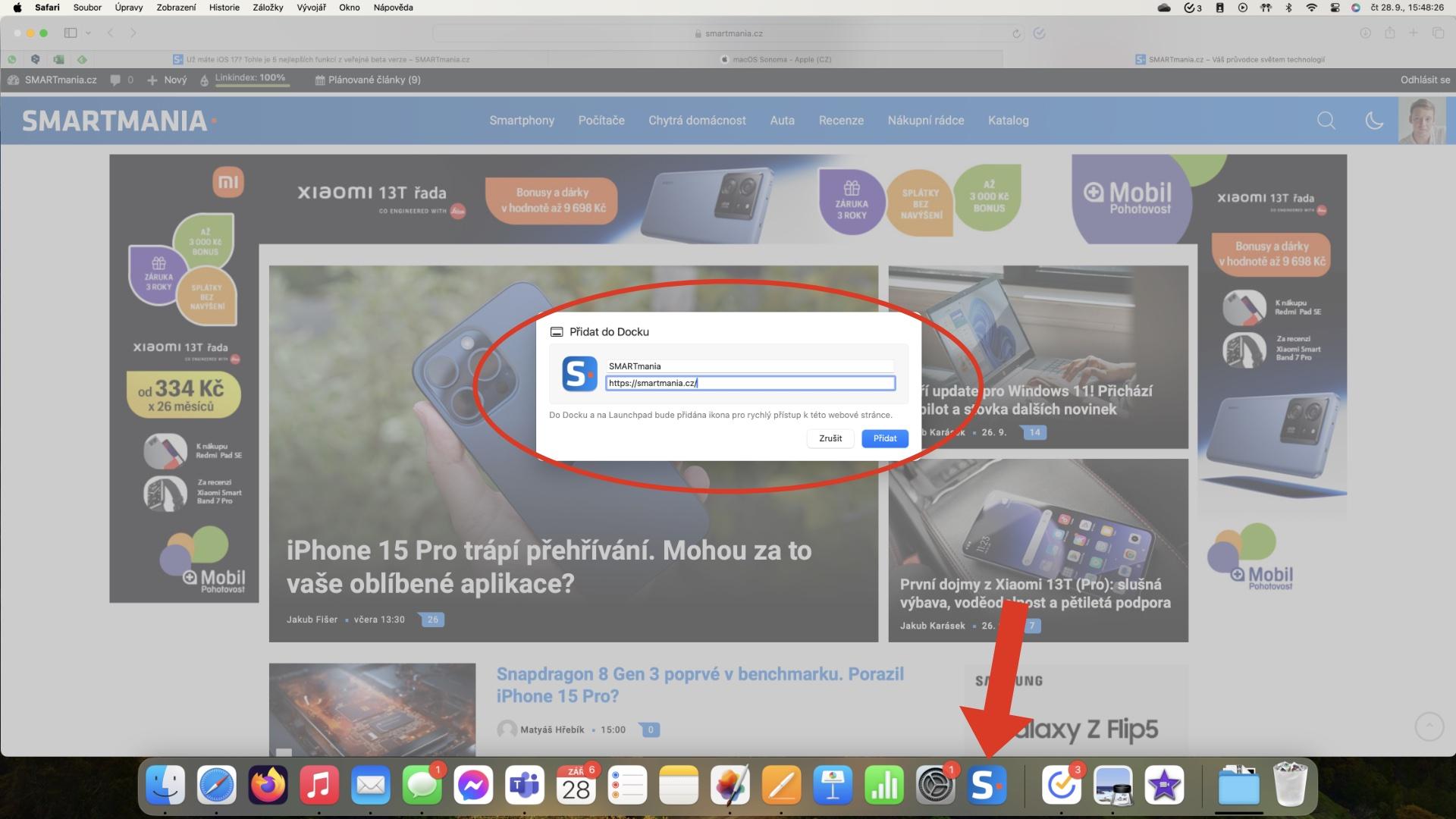Open Keynote from the Dock

pos(833,785)
